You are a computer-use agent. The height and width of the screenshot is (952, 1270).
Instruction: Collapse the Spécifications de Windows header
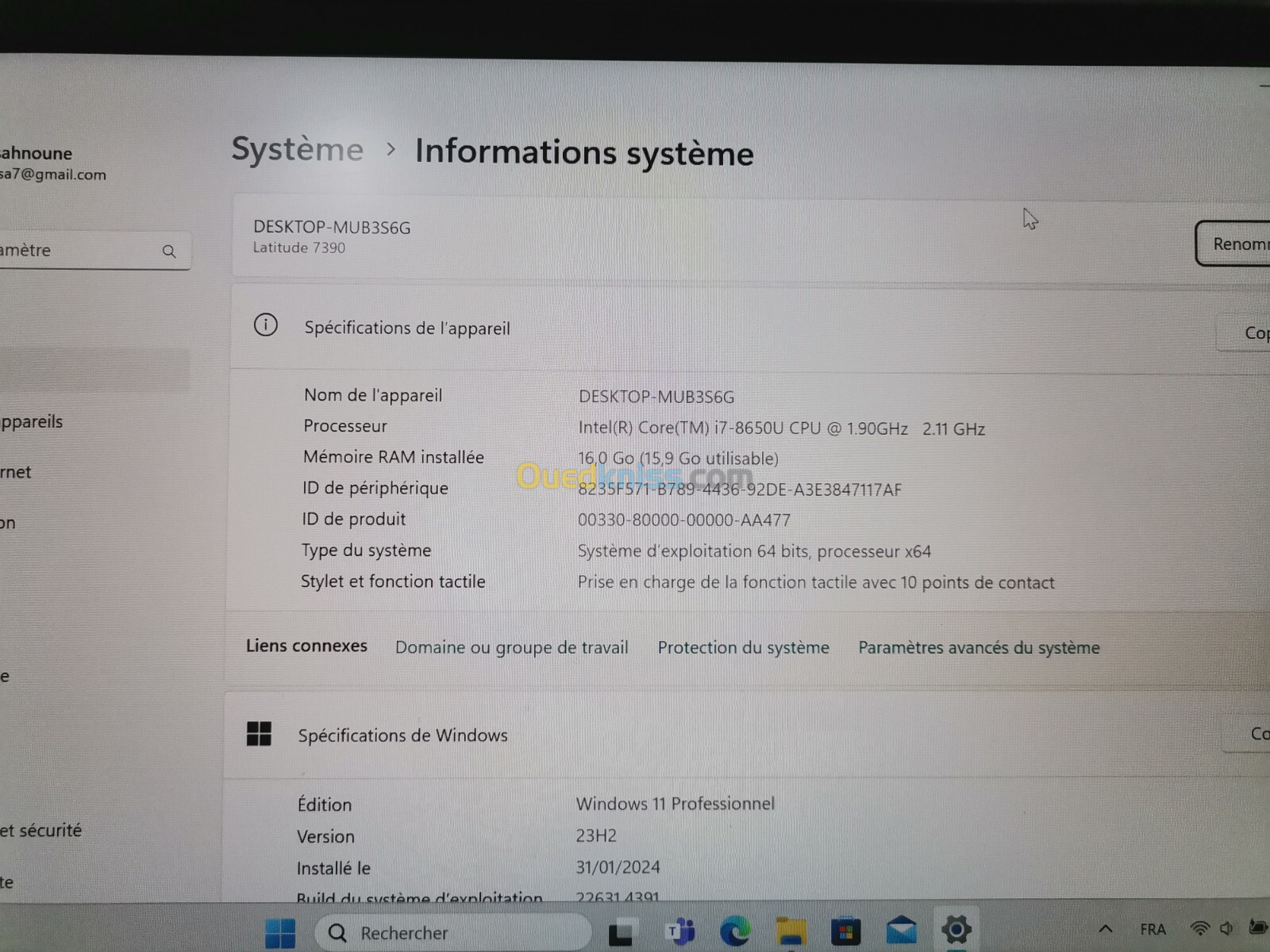click(x=746, y=735)
